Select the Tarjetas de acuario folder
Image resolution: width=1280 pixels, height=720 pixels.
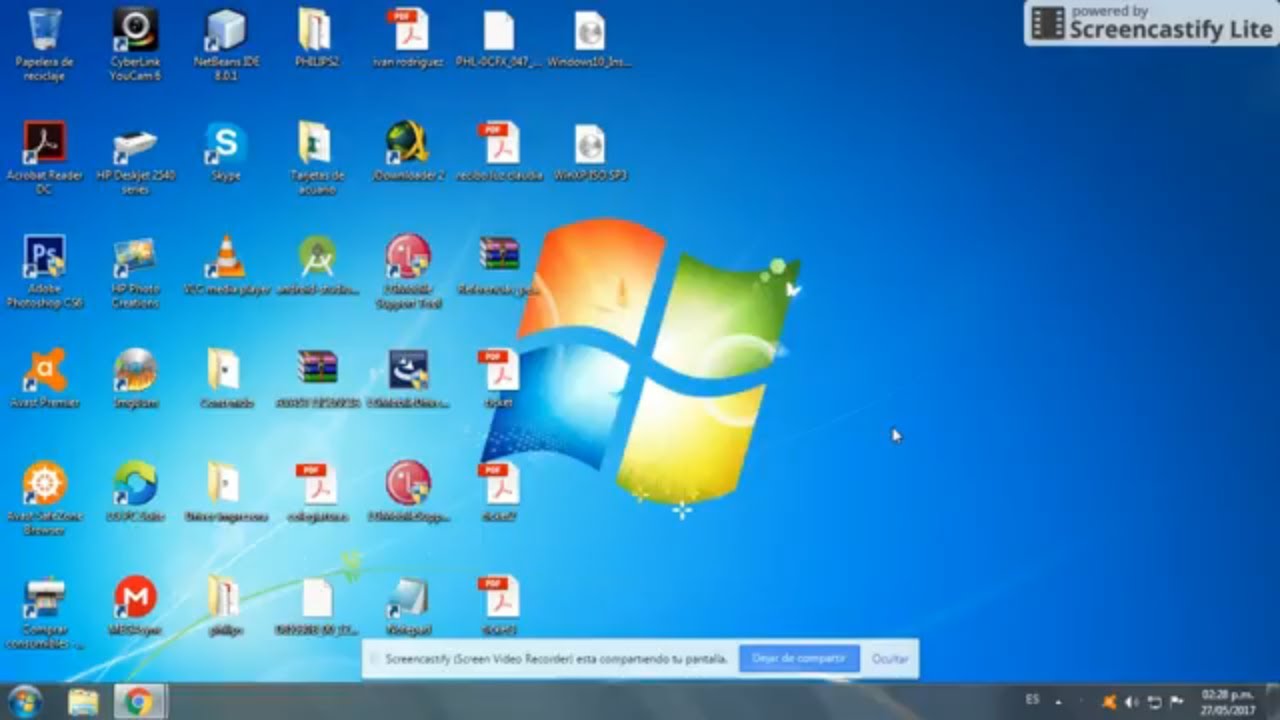point(316,158)
